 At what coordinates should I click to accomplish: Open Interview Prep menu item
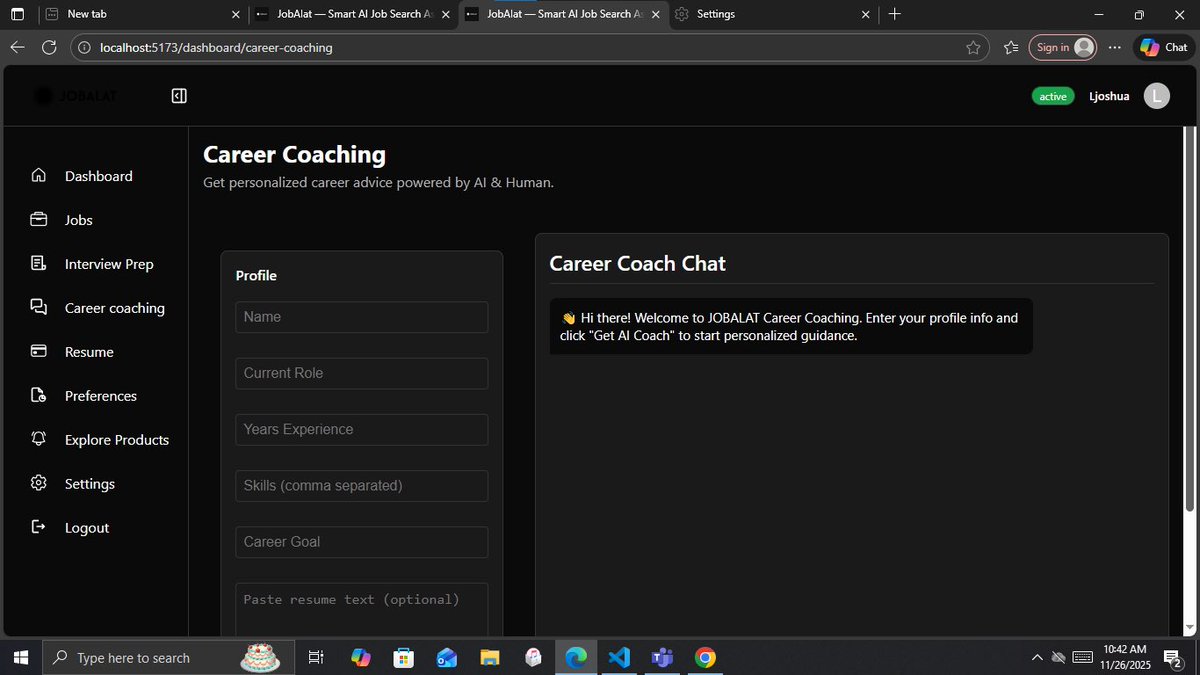(109, 264)
